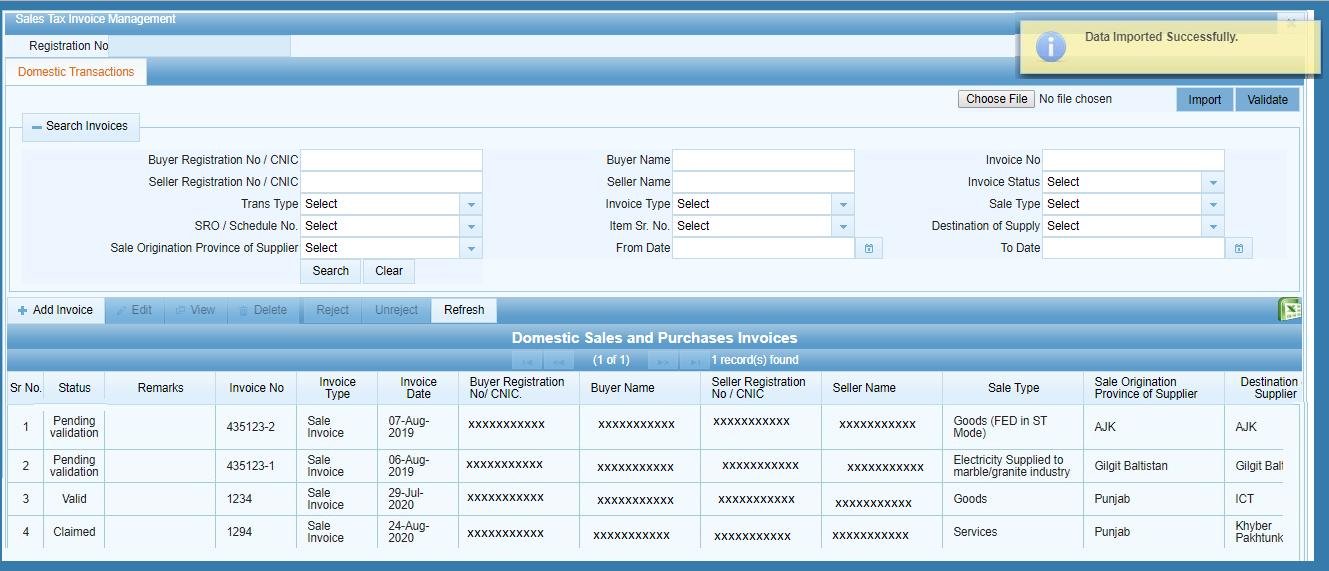This screenshot has height=571, width=1329.
Task: Open the Sale Type dropdown
Action: (x=1213, y=204)
